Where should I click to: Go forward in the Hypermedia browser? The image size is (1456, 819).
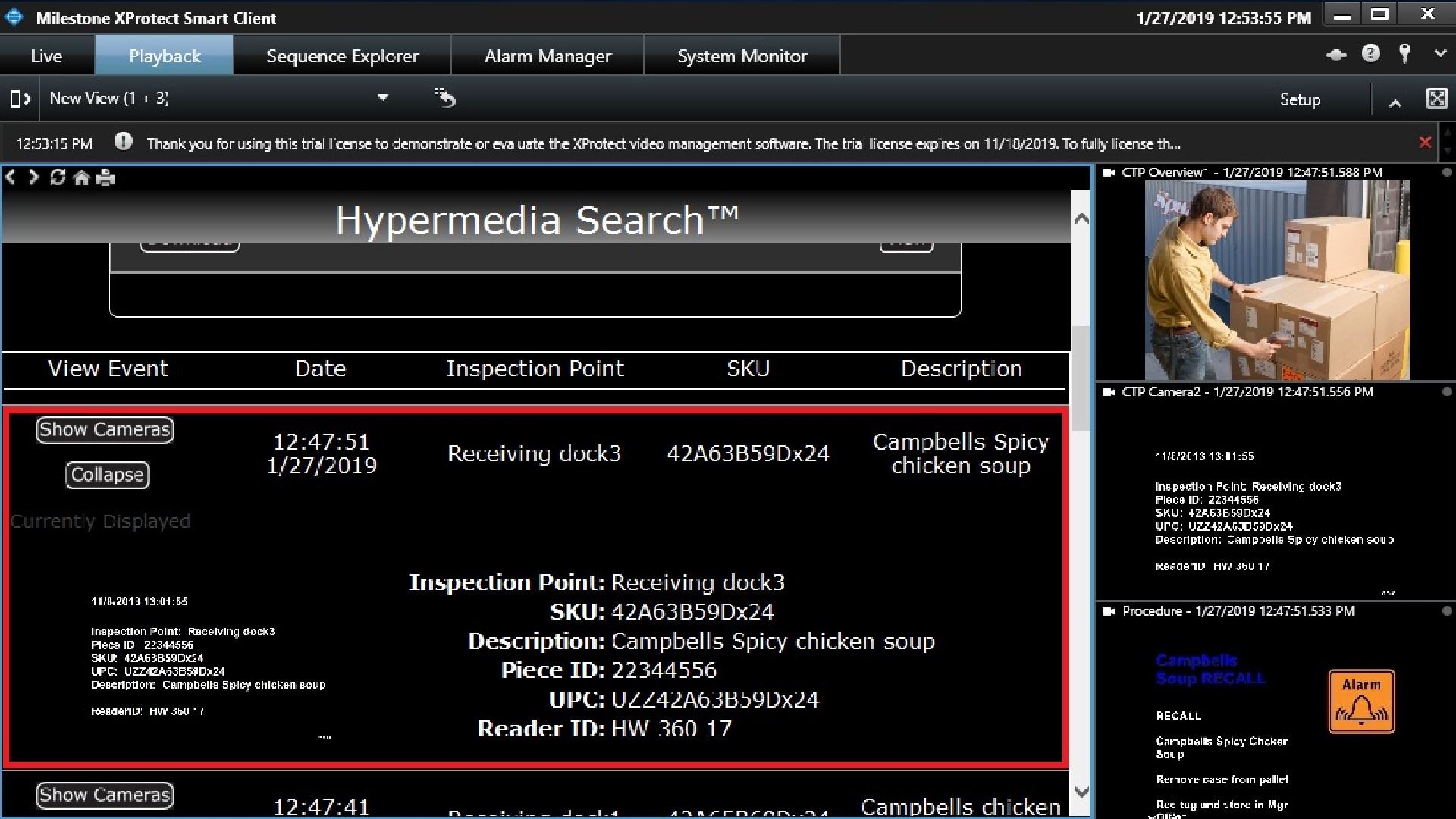click(x=33, y=177)
